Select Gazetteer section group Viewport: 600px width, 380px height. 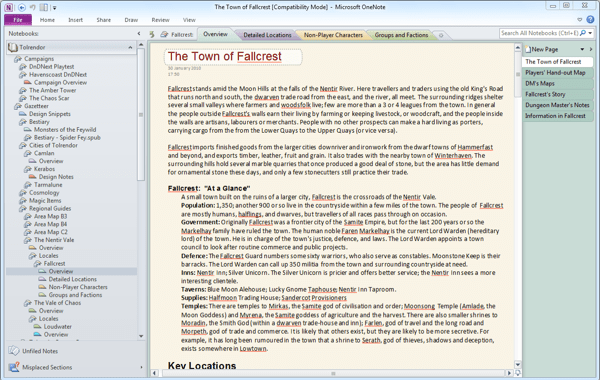pos(36,106)
